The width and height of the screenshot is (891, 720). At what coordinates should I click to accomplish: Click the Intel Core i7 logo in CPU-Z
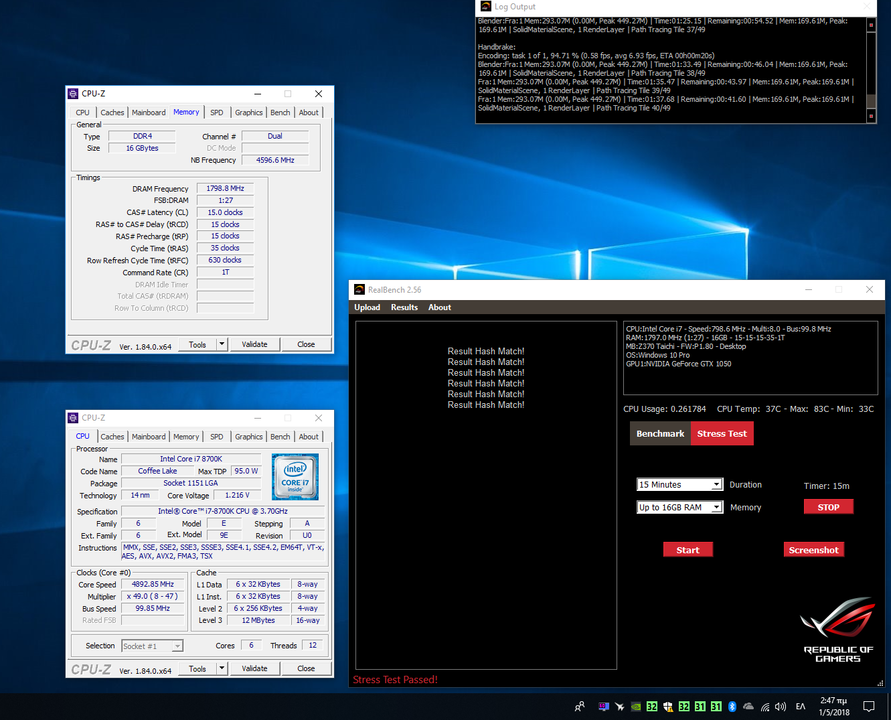[x=295, y=477]
